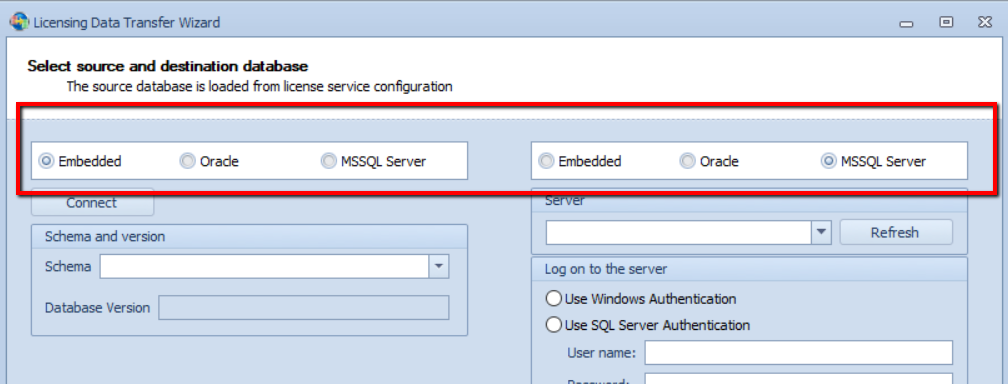Close the Licensing Data Transfer Wizard

coord(985,22)
